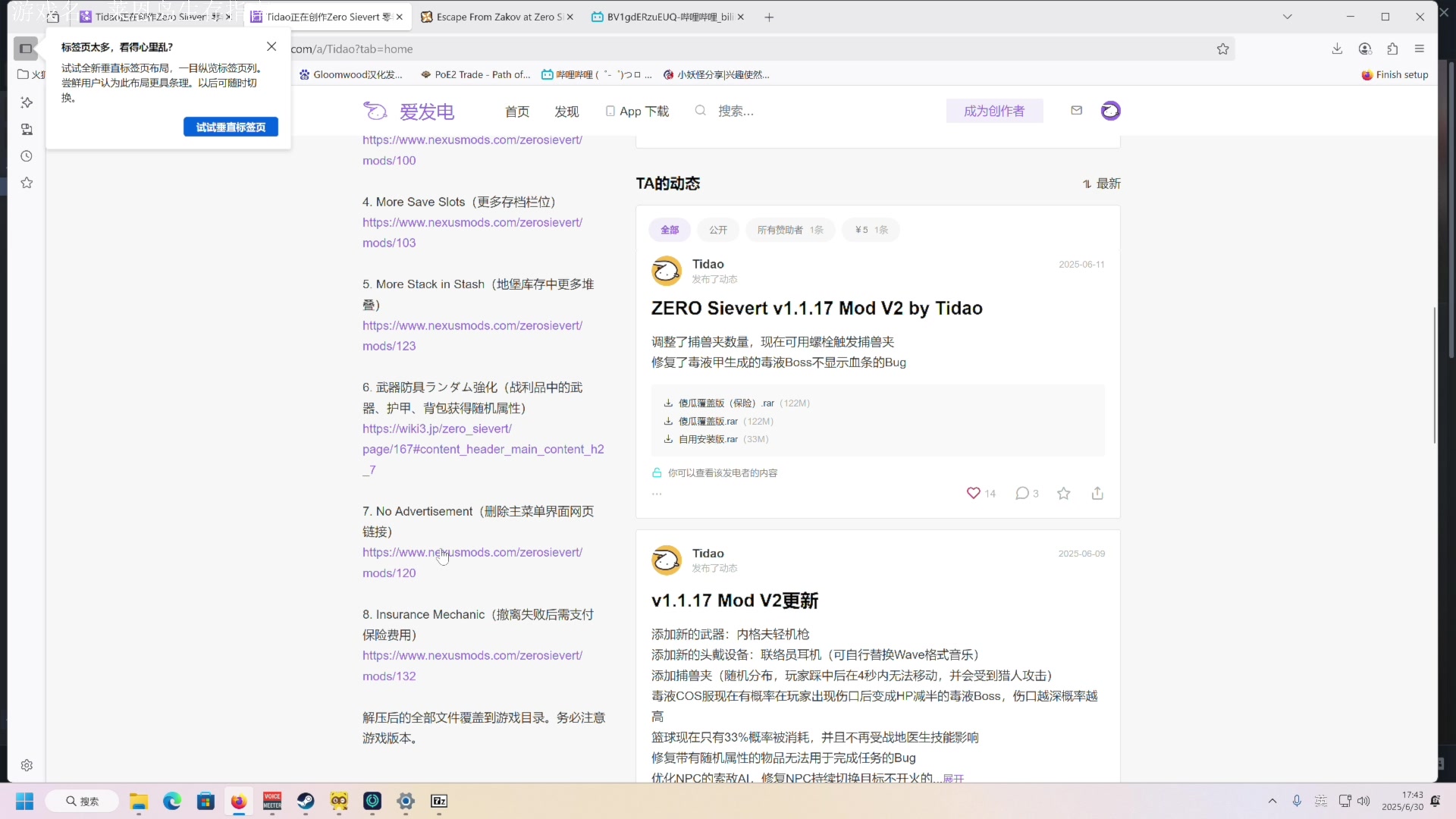
Task: Open the list all tabs chevron
Action: coord(1287,17)
